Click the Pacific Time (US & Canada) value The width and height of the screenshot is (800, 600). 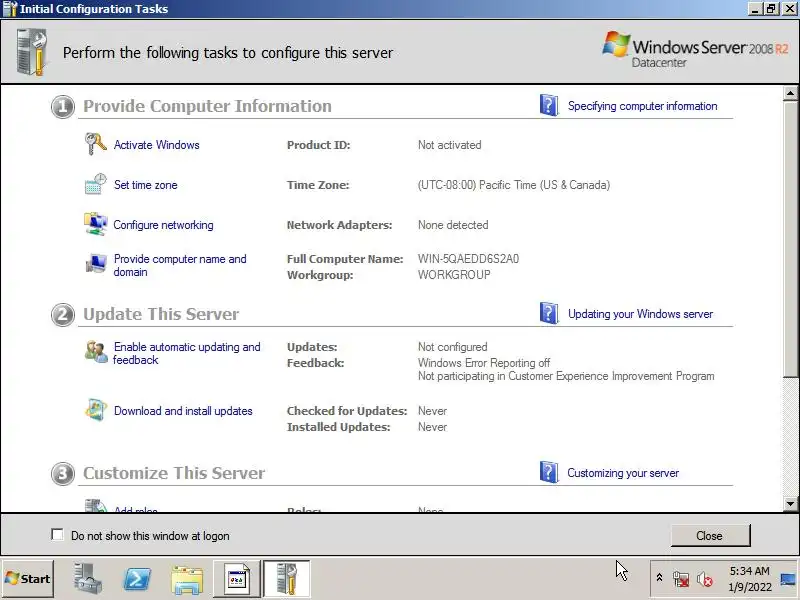513,185
